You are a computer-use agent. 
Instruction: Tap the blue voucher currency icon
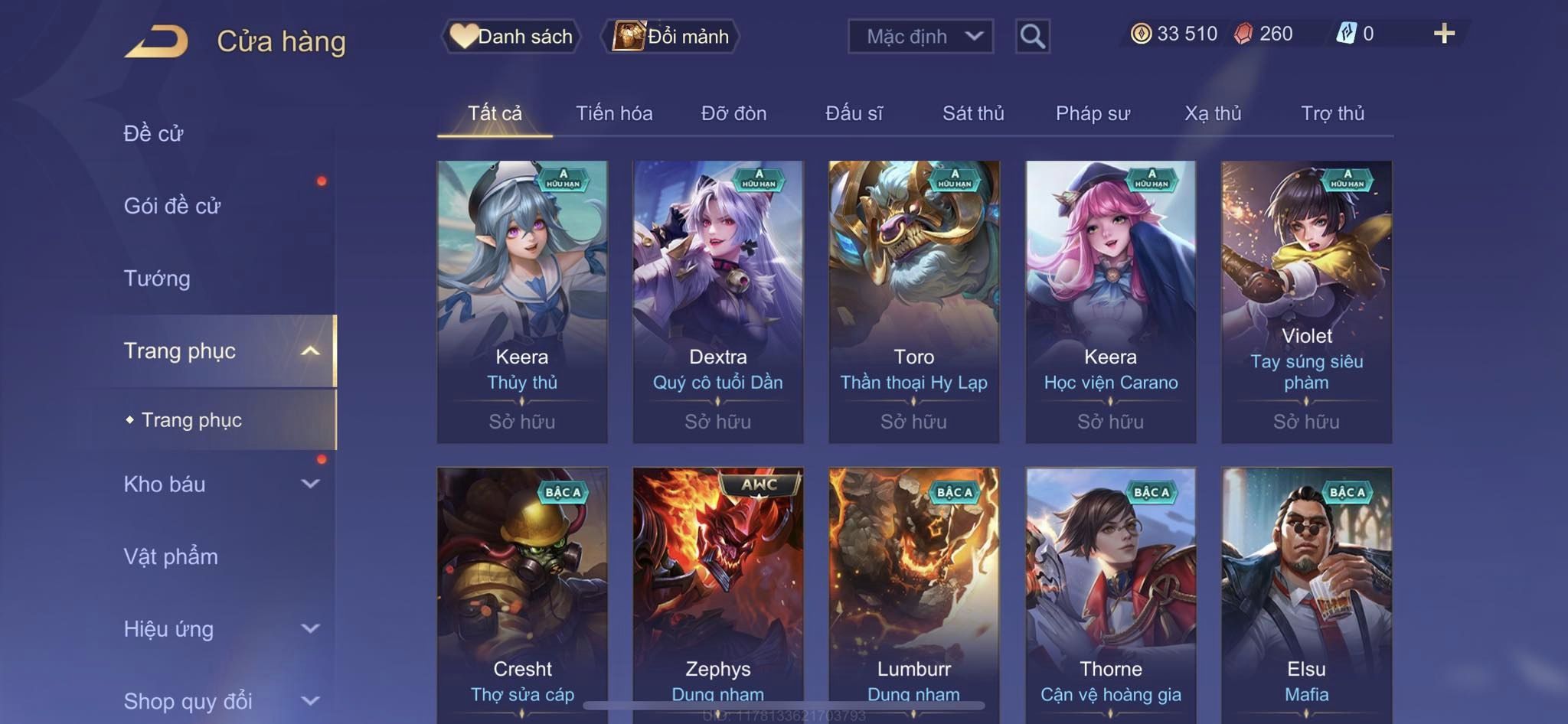[x=1346, y=34]
